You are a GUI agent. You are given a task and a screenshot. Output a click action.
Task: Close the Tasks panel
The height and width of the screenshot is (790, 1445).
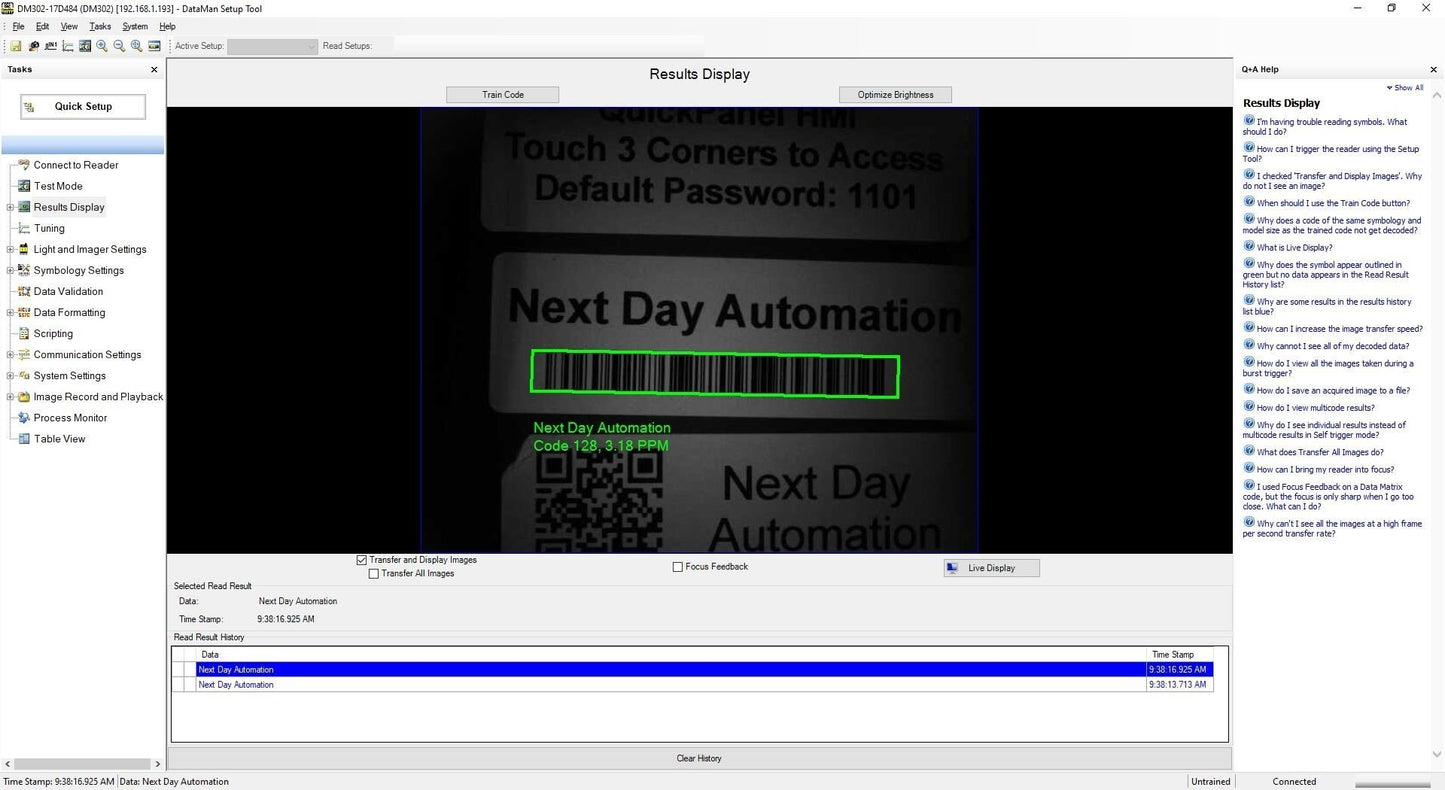point(154,70)
